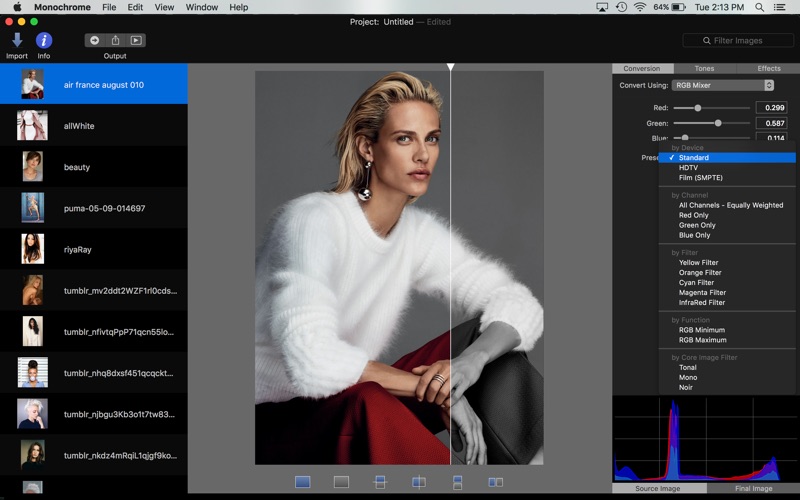Viewport: 800px width, 500px height.
Task: Open the Info panel icon
Action: coord(44,40)
